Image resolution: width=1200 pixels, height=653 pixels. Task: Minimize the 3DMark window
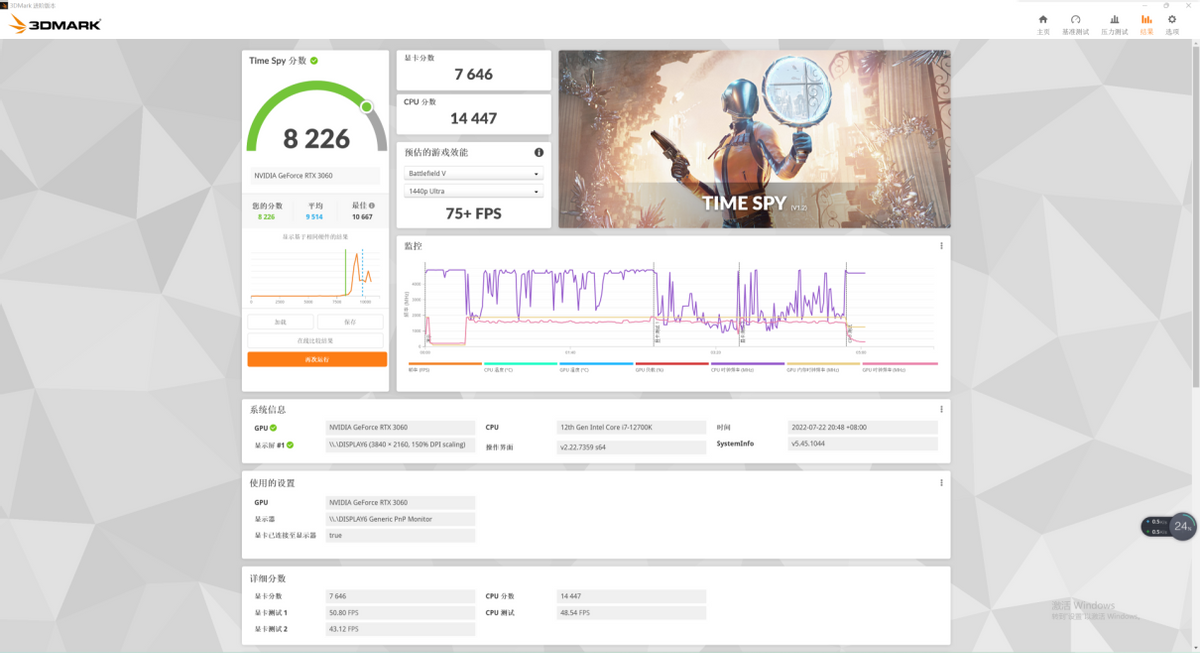(1147, 5)
